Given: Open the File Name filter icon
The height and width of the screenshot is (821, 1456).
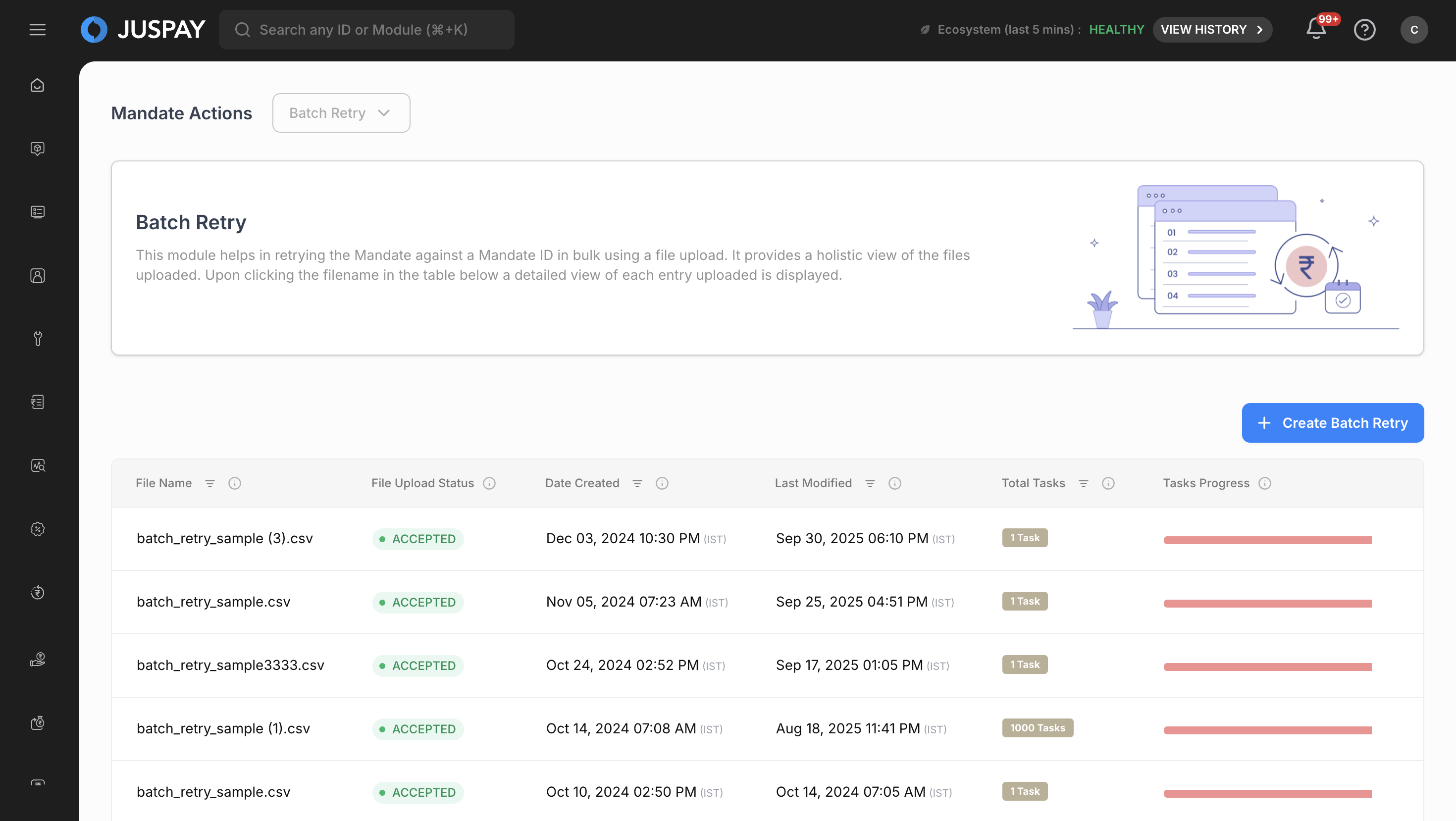Looking at the screenshot, I should click(209, 483).
